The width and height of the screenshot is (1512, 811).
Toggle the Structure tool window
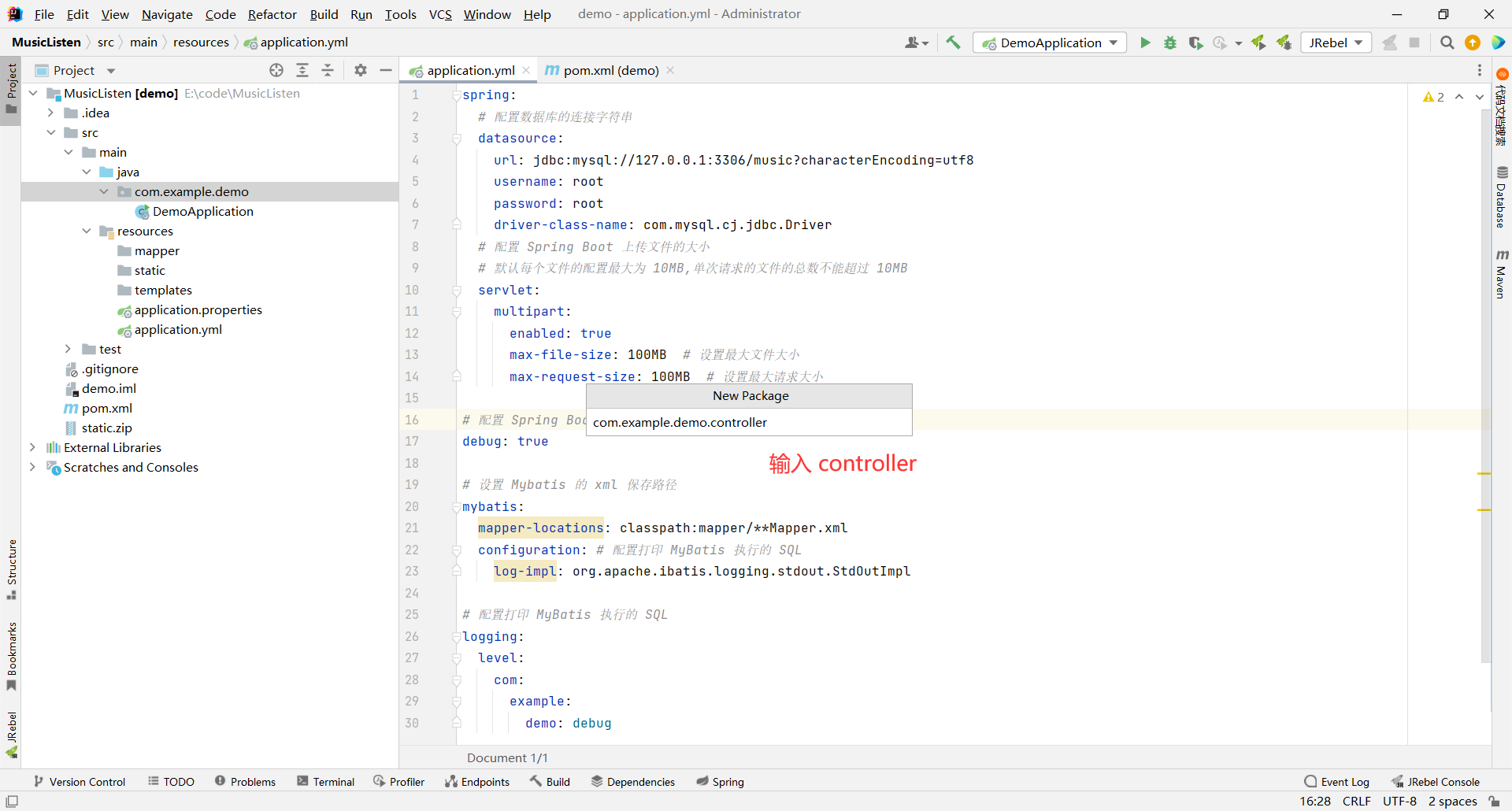point(11,568)
